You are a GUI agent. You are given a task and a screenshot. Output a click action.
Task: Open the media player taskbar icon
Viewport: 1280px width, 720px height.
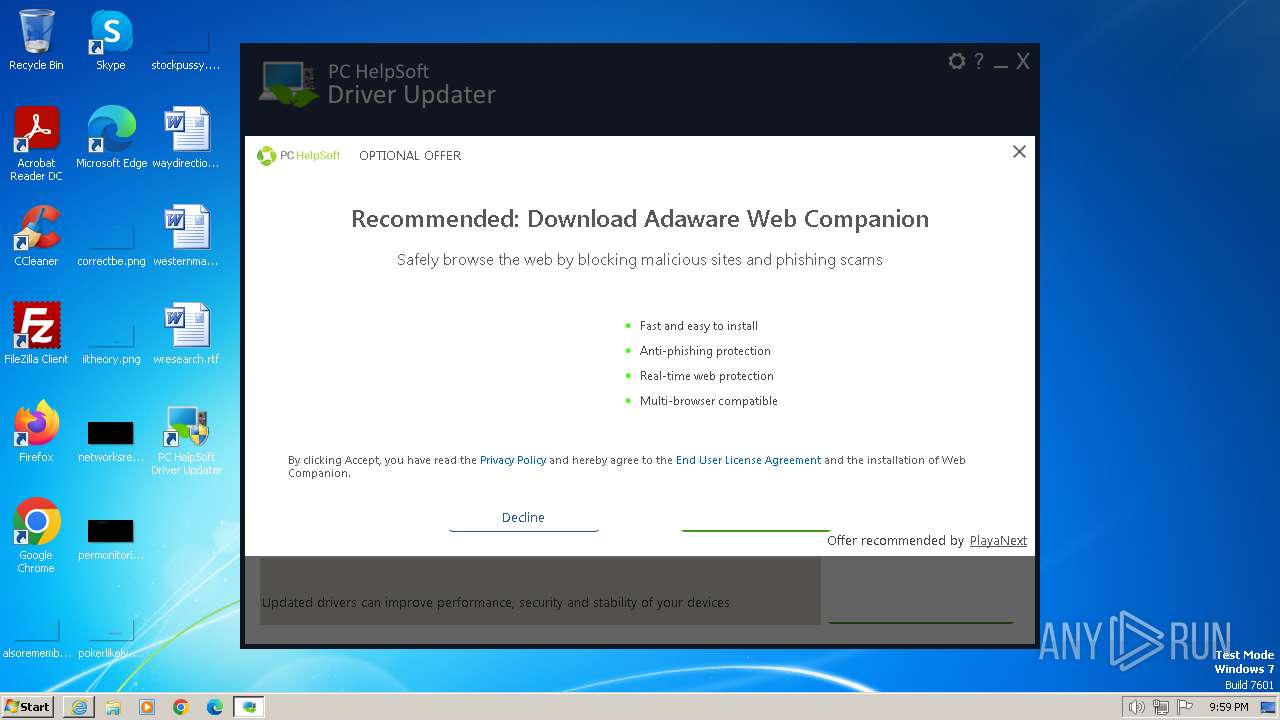[147, 707]
